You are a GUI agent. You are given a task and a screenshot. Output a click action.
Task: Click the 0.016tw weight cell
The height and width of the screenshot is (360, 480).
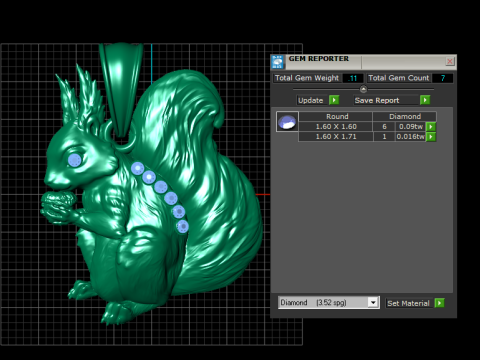(x=411, y=137)
